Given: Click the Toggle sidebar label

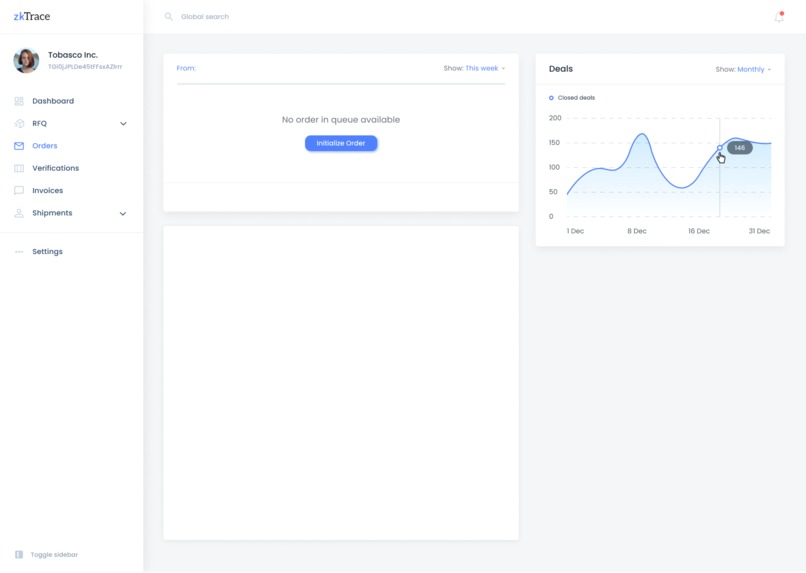Looking at the screenshot, I should click(54, 554).
